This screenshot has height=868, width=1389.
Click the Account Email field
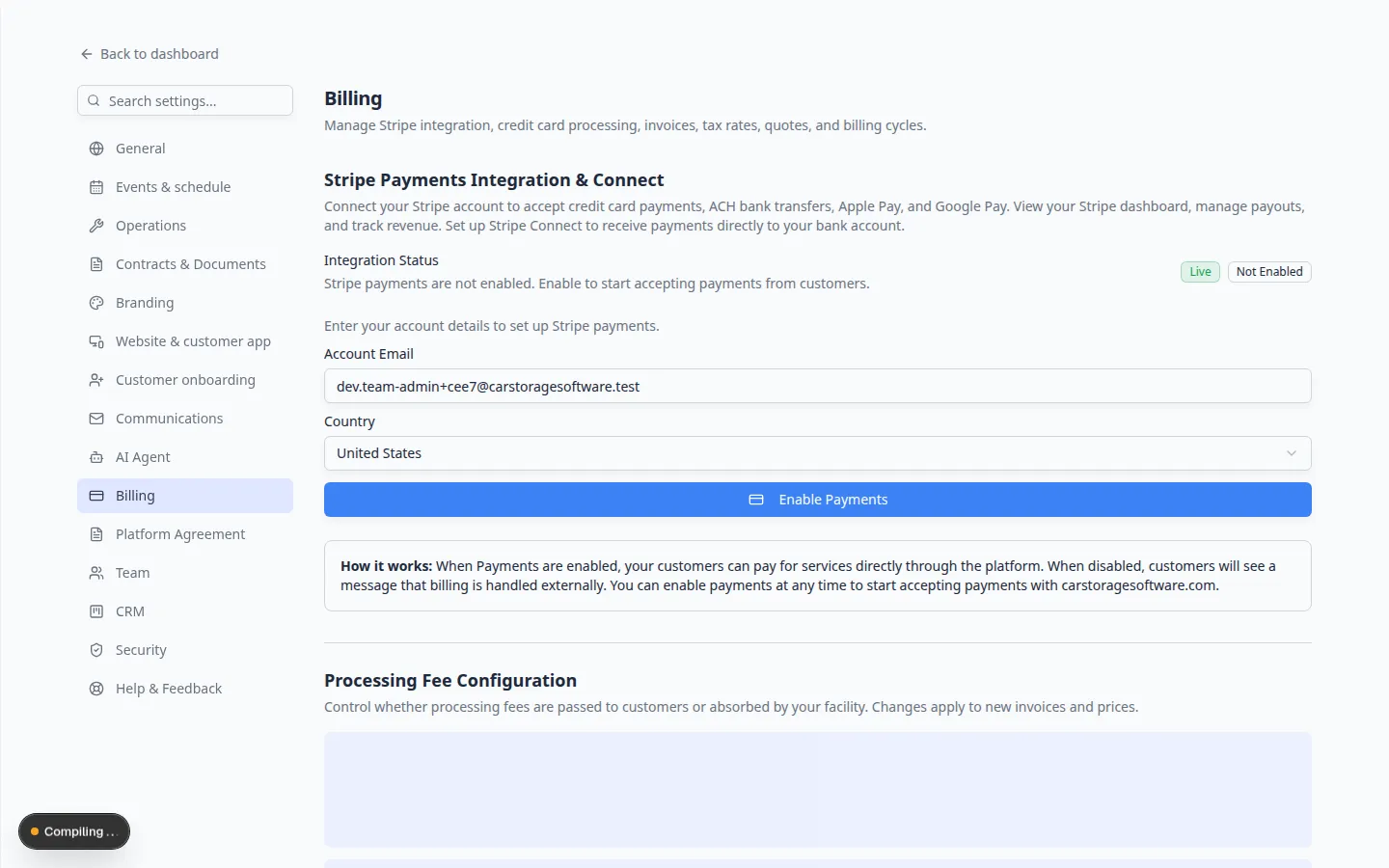(x=818, y=386)
